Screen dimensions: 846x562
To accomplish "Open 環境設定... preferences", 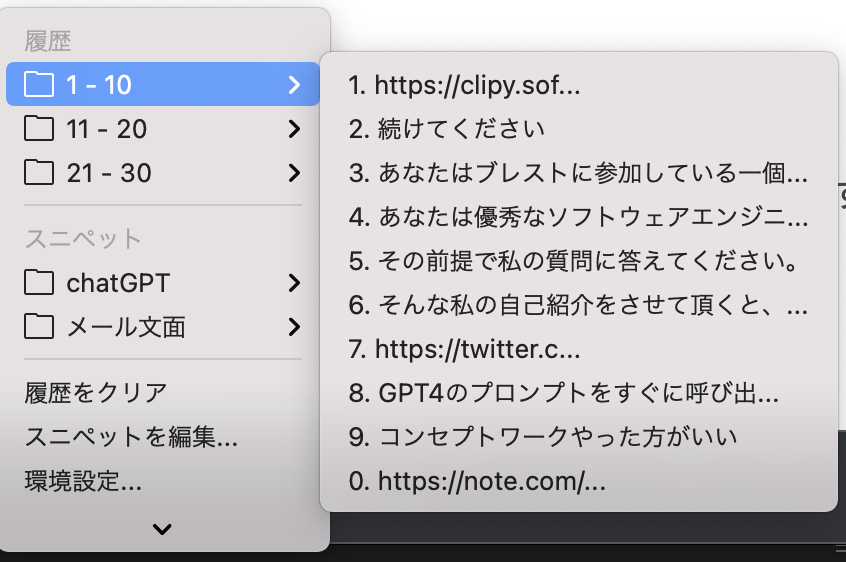I will coord(83,481).
